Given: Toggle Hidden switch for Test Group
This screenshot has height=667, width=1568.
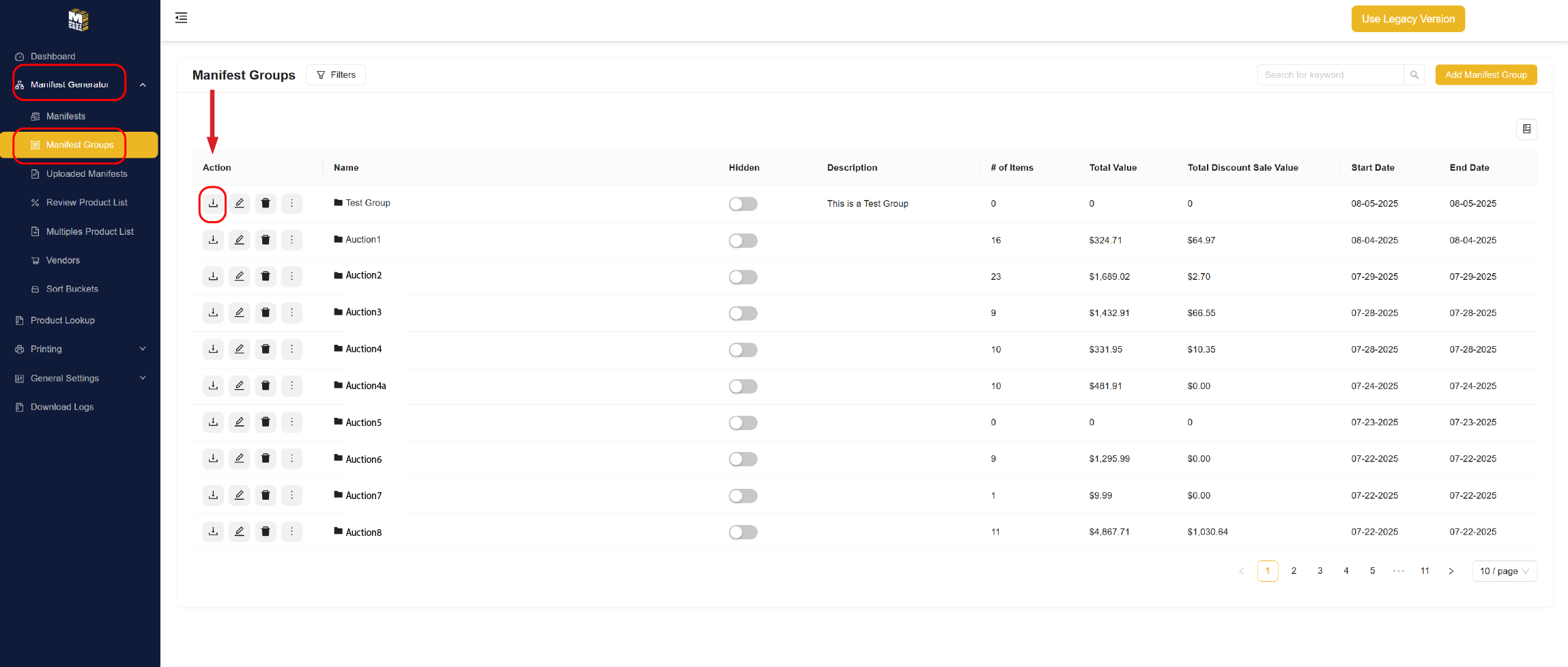Looking at the screenshot, I should tap(743, 204).
